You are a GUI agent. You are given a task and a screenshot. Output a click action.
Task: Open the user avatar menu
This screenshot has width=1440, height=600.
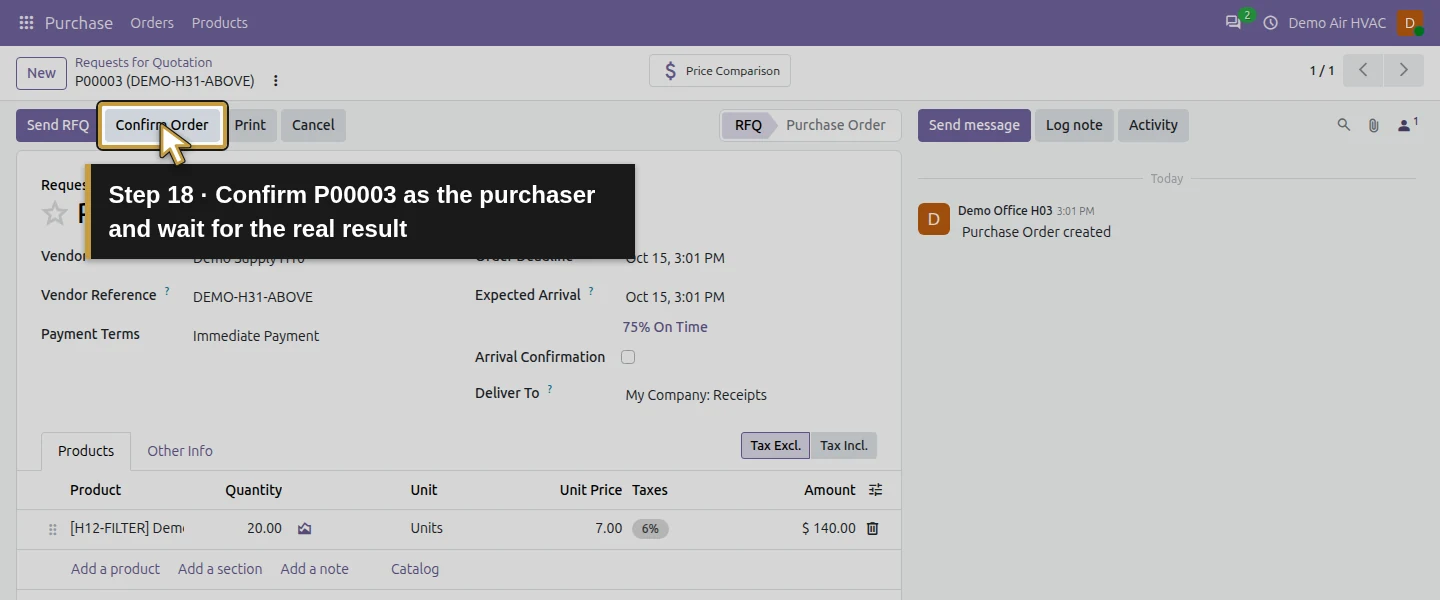[1410, 22]
